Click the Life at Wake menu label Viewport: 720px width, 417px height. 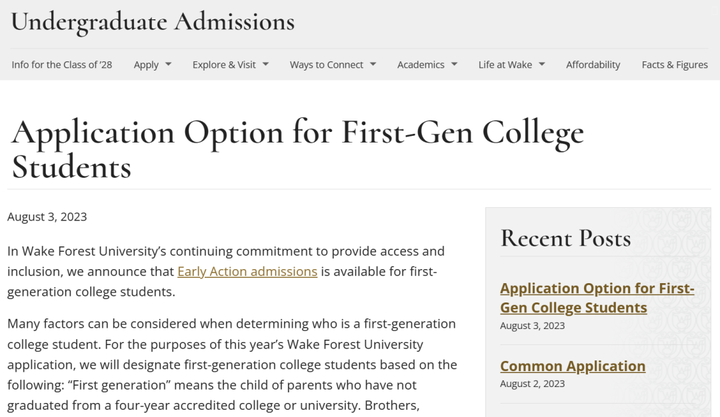click(505, 65)
